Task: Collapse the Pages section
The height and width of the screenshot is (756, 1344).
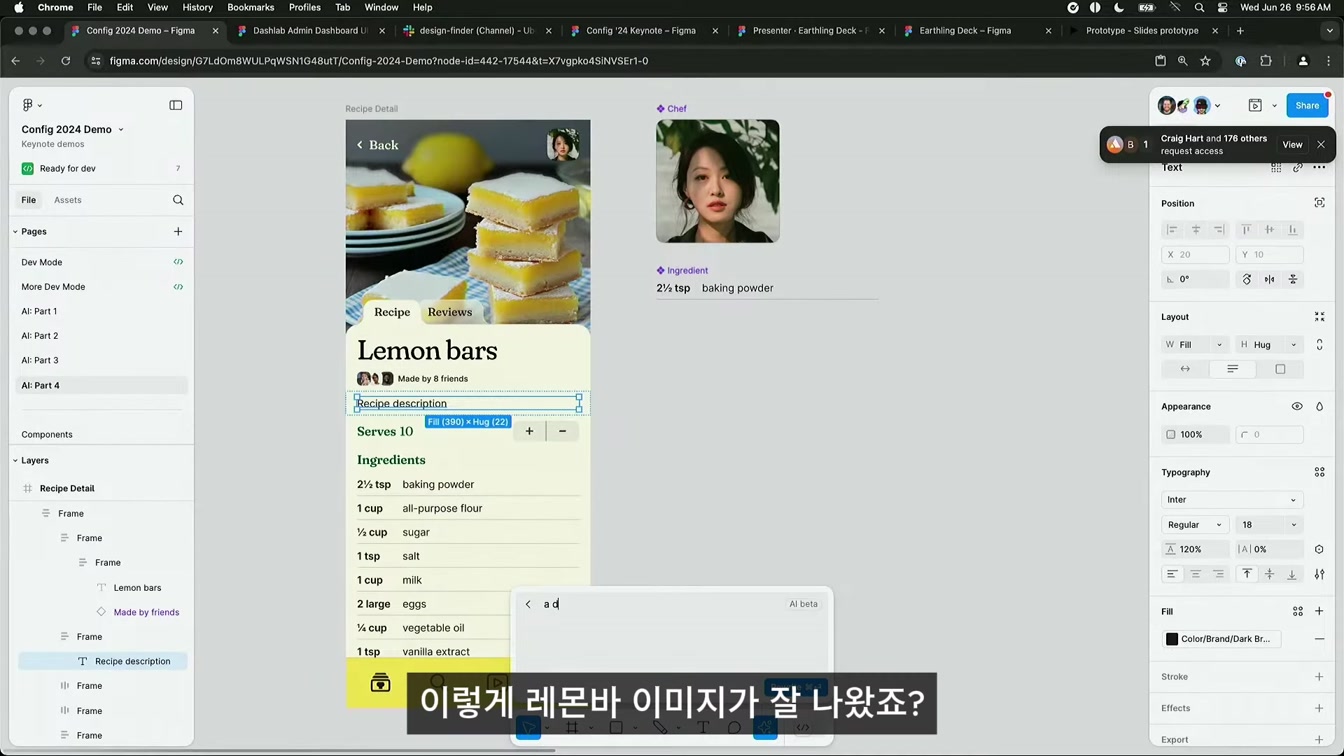Action: pyautogui.click(x=16, y=231)
